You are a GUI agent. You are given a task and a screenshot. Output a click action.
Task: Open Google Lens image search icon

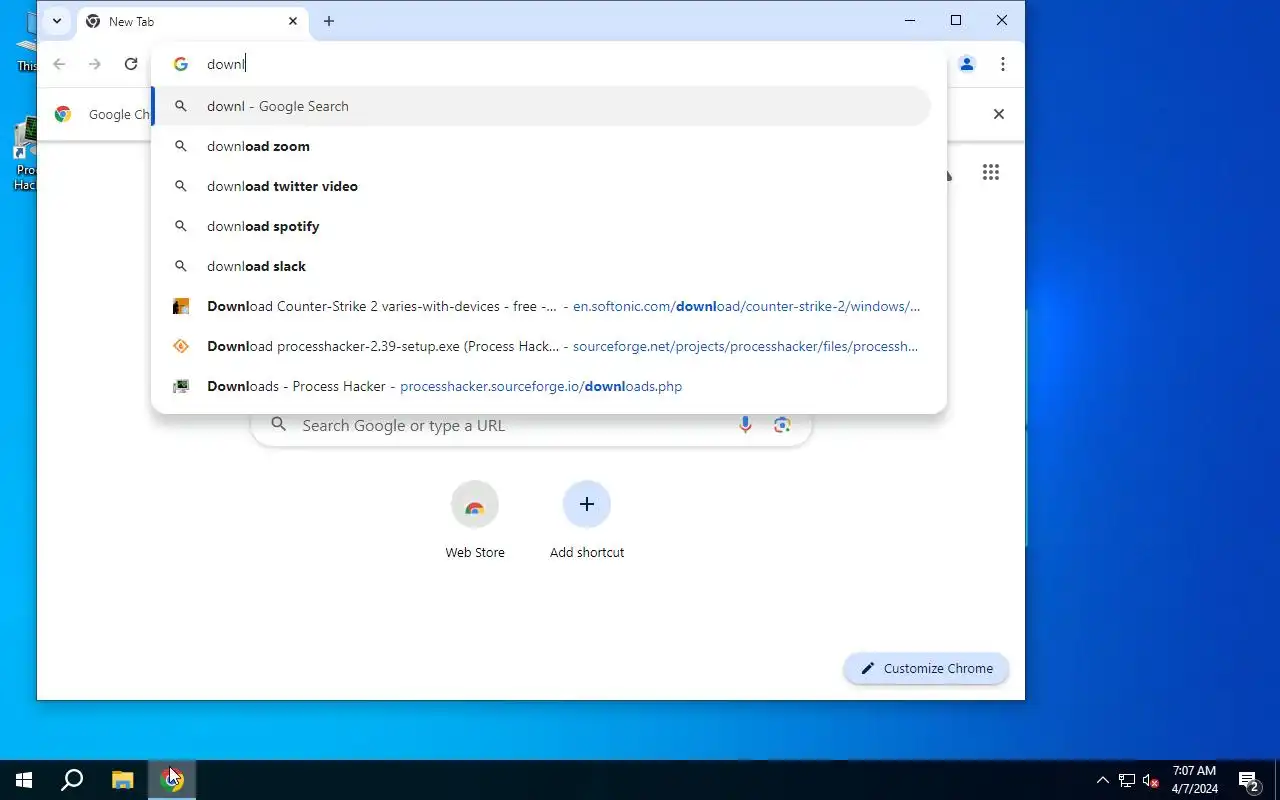click(x=782, y=425)
